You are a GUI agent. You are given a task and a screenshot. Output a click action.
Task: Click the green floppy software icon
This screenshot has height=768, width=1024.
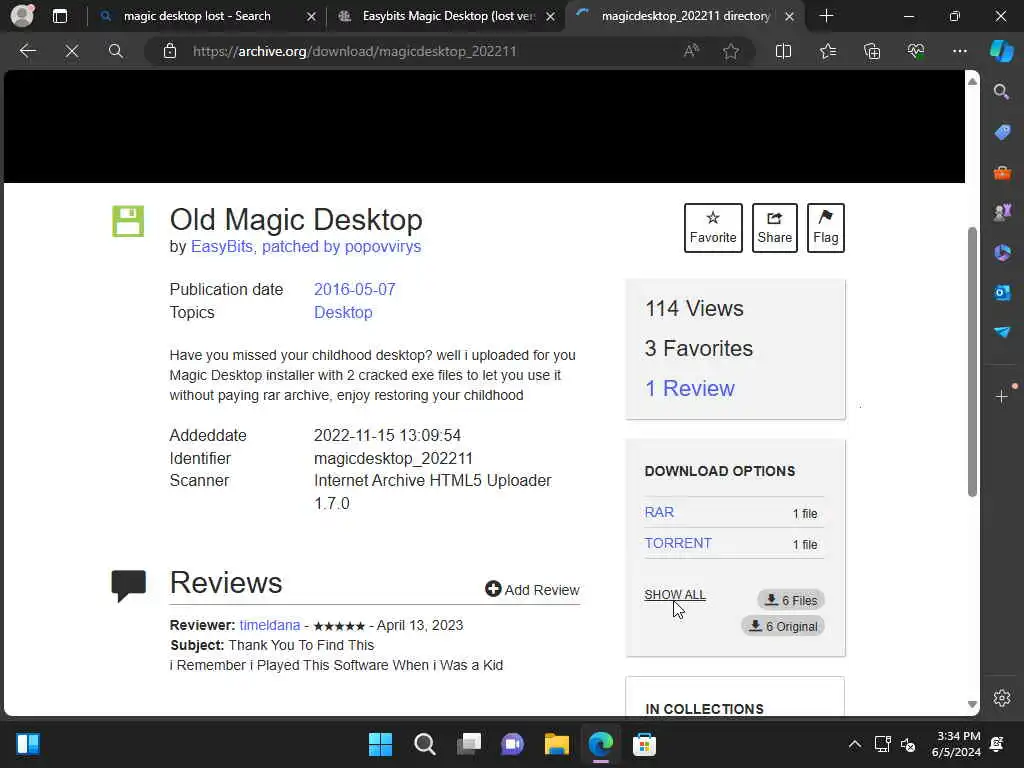tap(128, 221)
